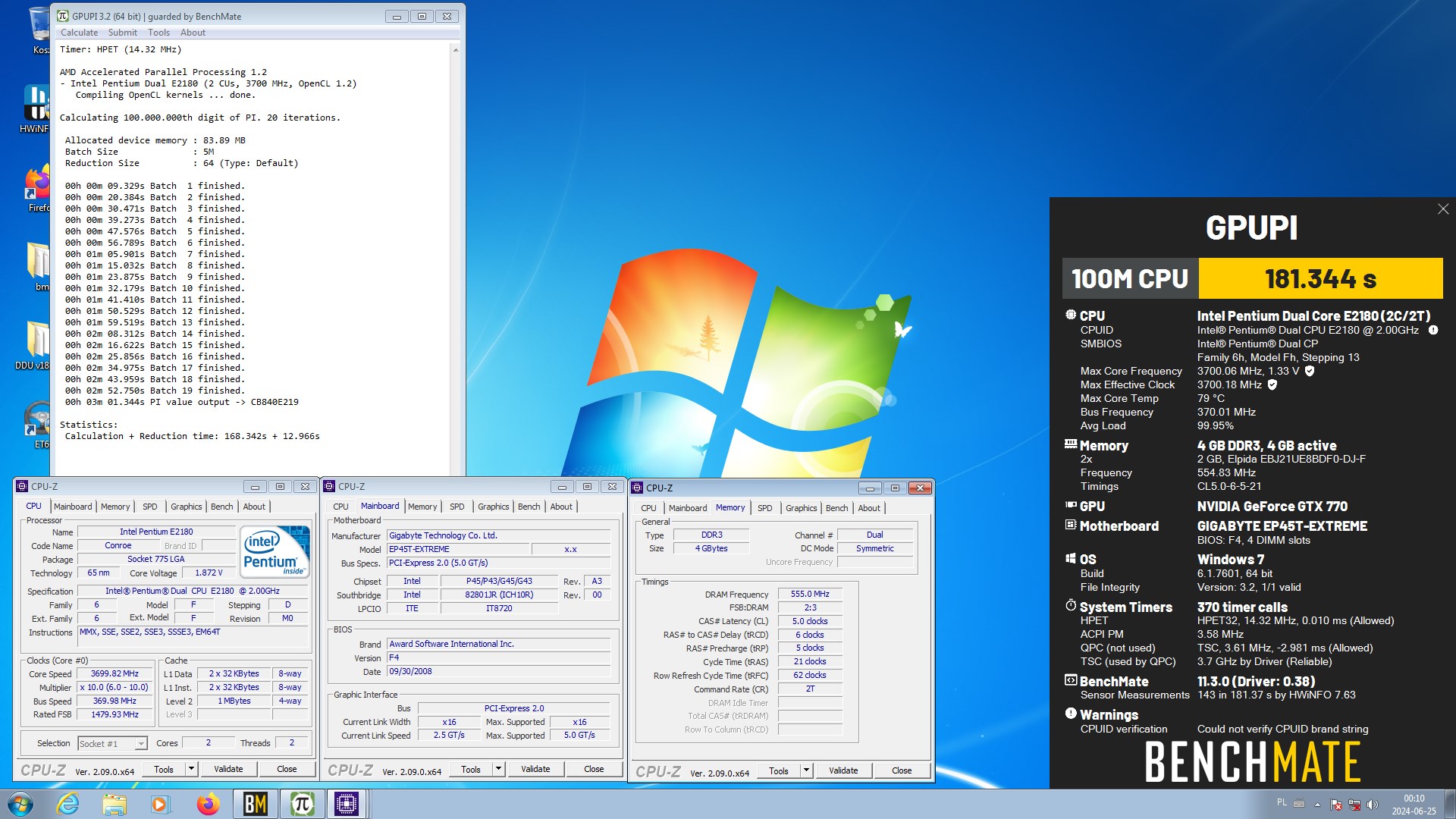The width and height of the screenshot is (1456, 819).
Task: Click the network tray icon
Action: [x=1354, y=805]
